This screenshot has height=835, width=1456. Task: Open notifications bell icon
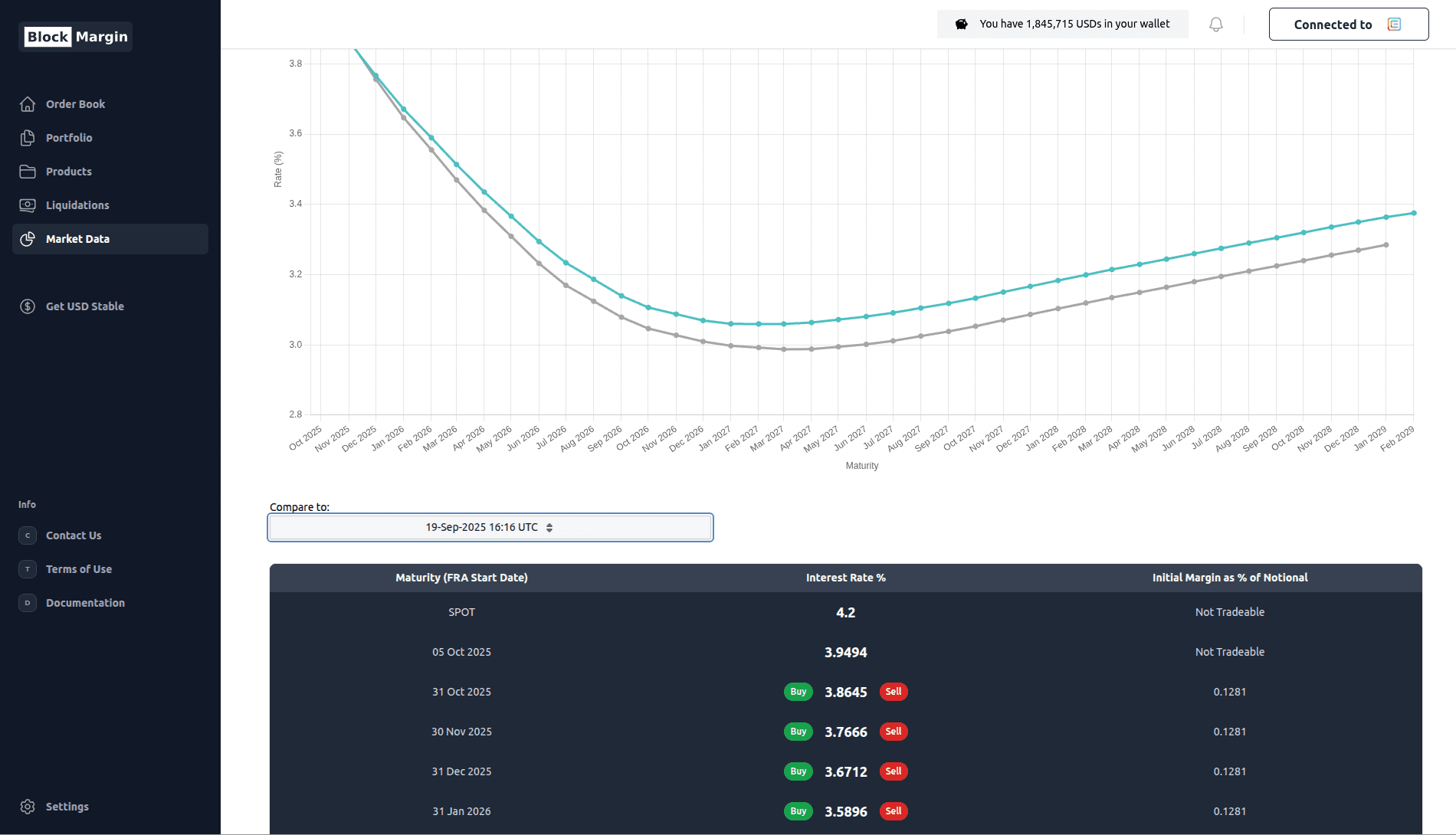pyautogui.click(x=1216, y=25)
